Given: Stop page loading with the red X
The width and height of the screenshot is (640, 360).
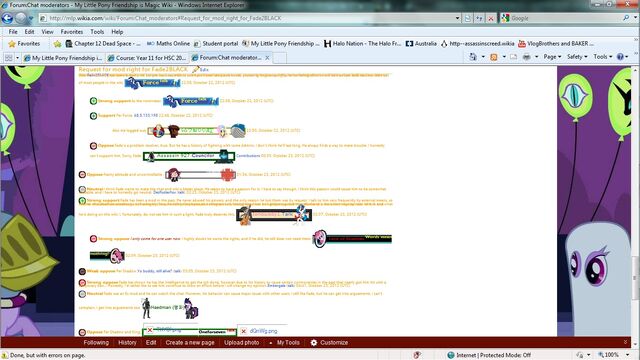Looking at the screenshot, I should point(491,18).
